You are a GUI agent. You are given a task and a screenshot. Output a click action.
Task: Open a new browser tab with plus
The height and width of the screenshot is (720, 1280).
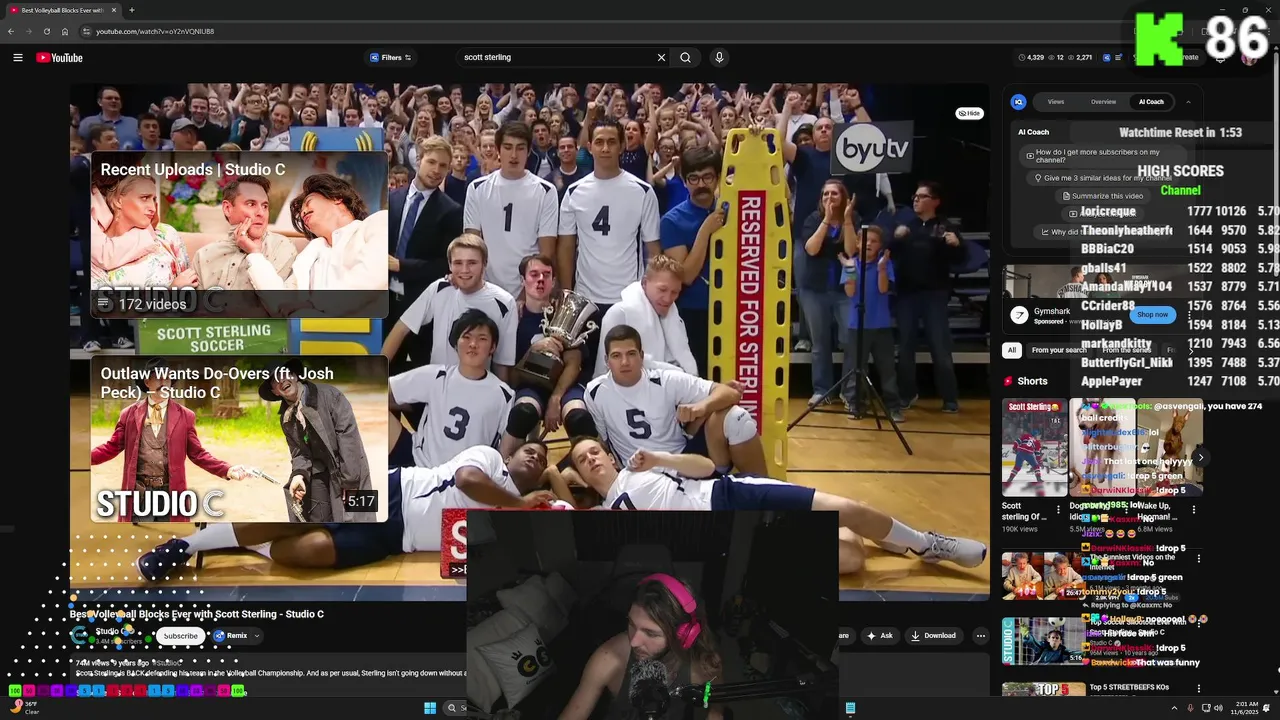(131, 10)
